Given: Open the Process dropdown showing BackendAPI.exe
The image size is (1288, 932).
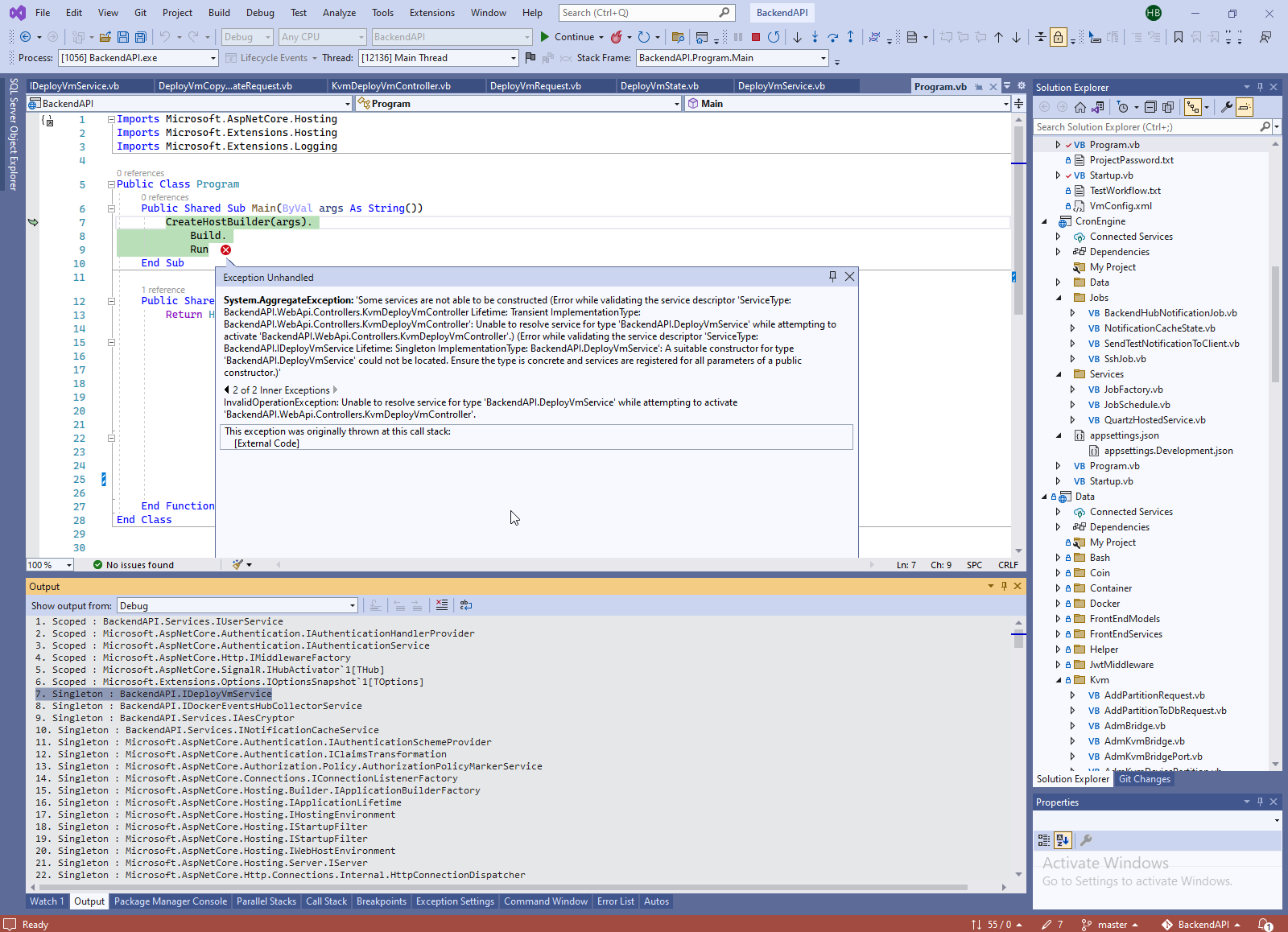Looking at the screenshot, I should pyautogui.click(x=138, y=58).
